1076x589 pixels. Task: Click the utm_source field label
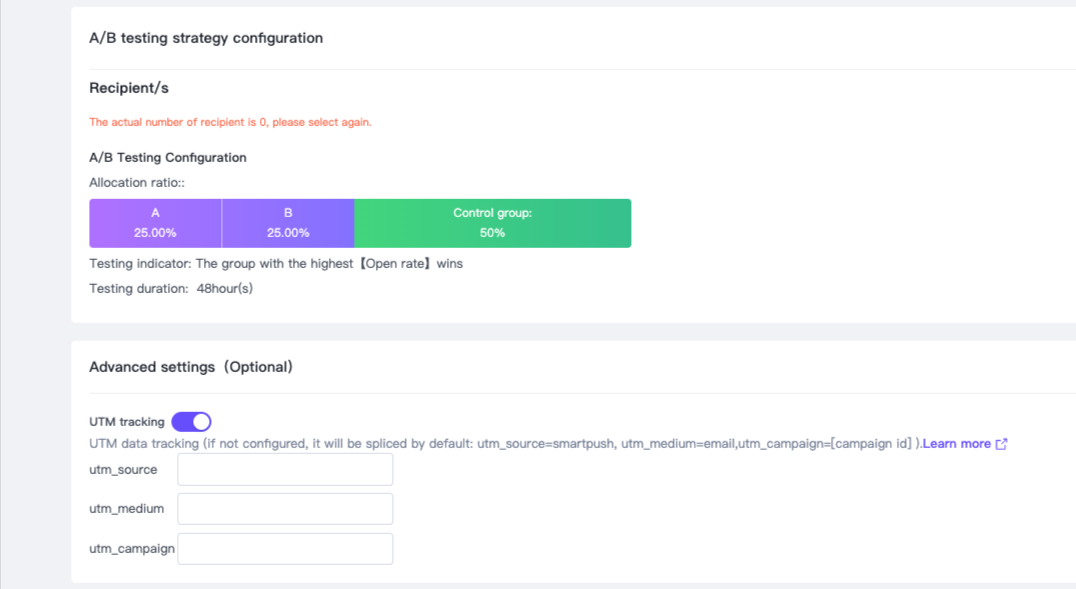tap(123, 470)
